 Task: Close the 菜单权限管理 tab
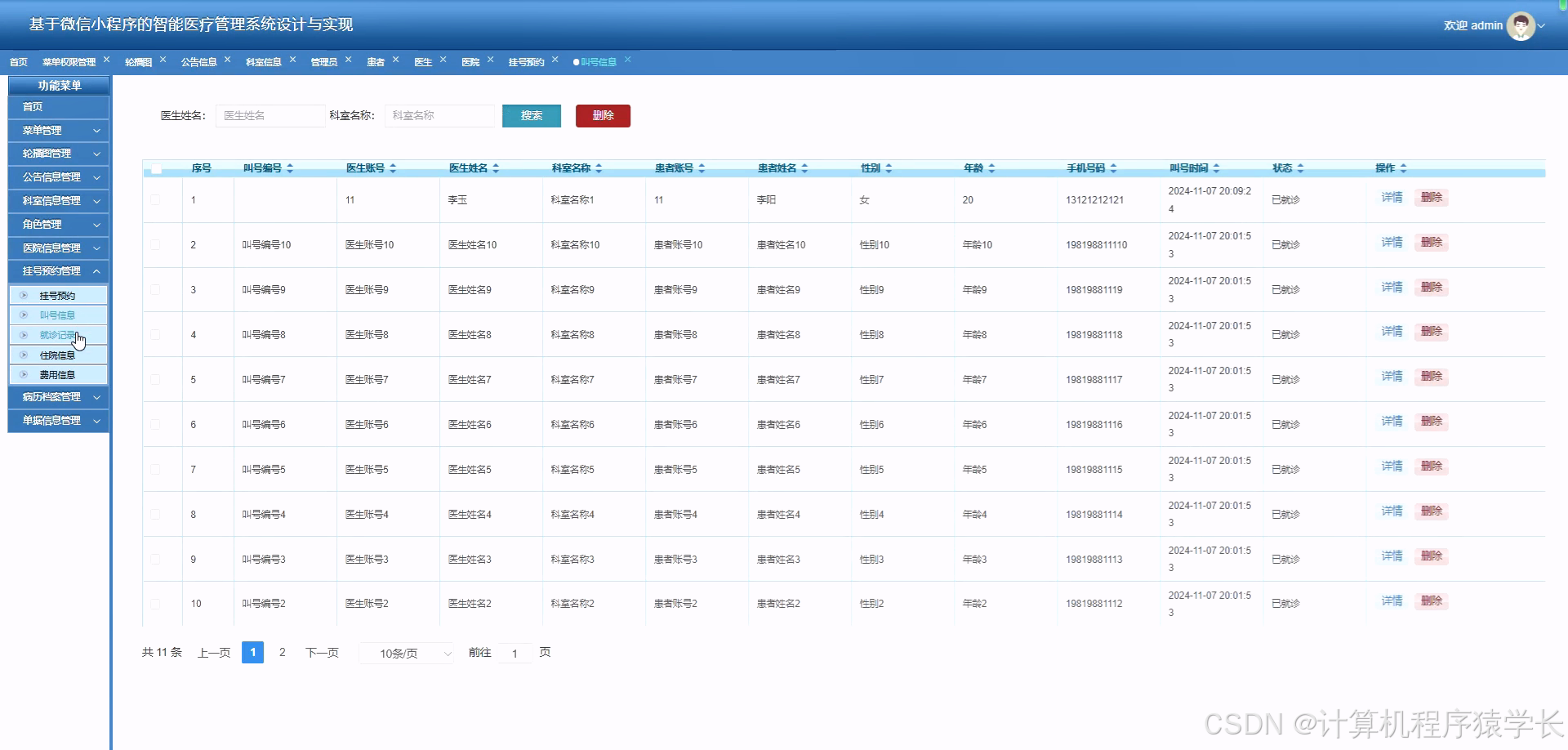(106, 60)
